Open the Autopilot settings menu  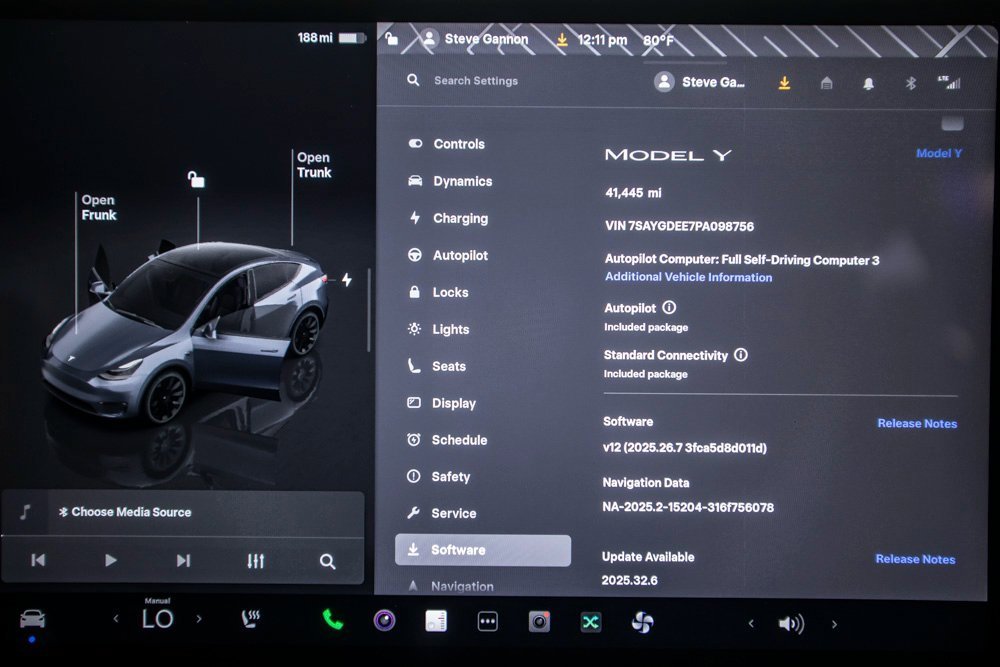pyautogui.click(x=459, y=255)
